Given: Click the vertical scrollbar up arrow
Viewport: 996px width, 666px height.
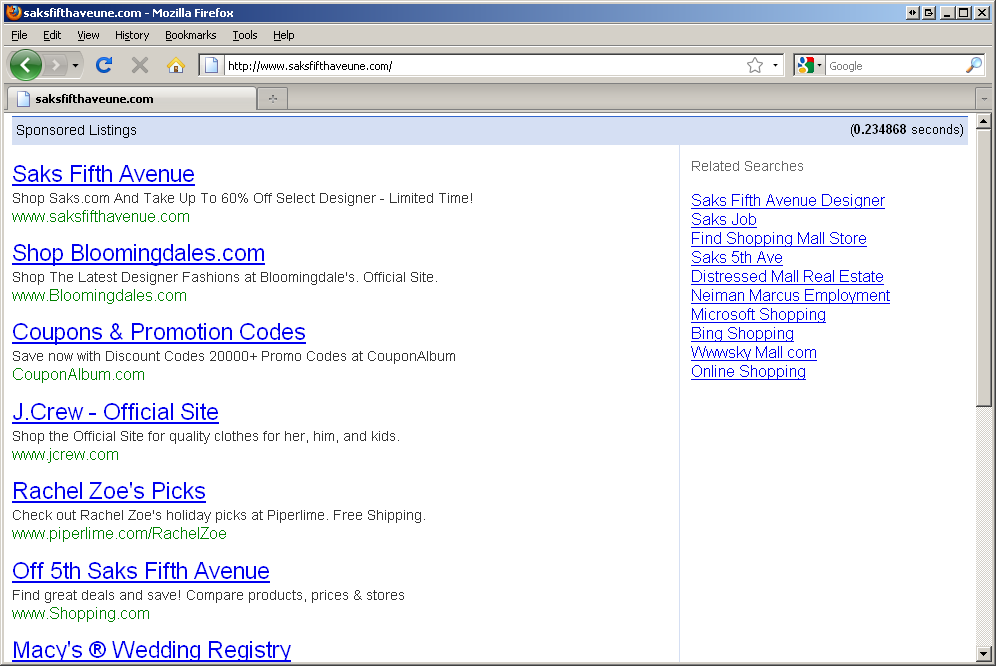Looking at the screenshot, I should coord(984,121).
